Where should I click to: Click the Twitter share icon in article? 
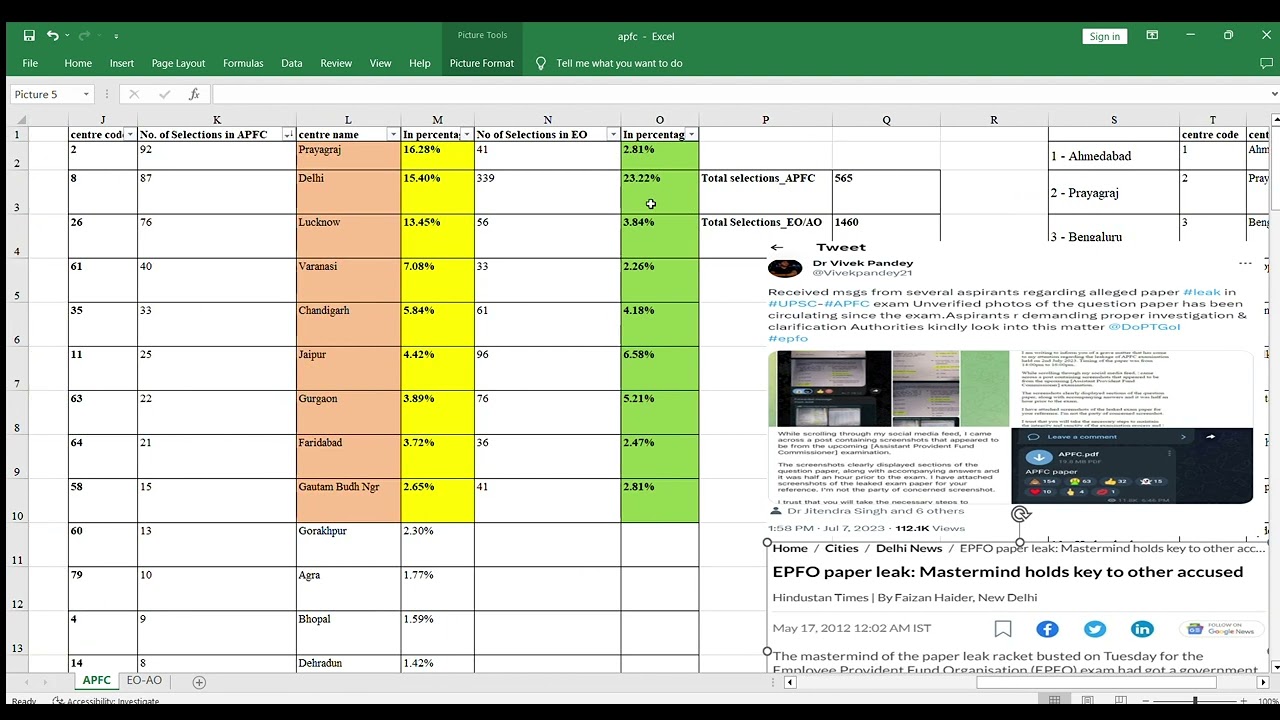[x=1095, y=629]
